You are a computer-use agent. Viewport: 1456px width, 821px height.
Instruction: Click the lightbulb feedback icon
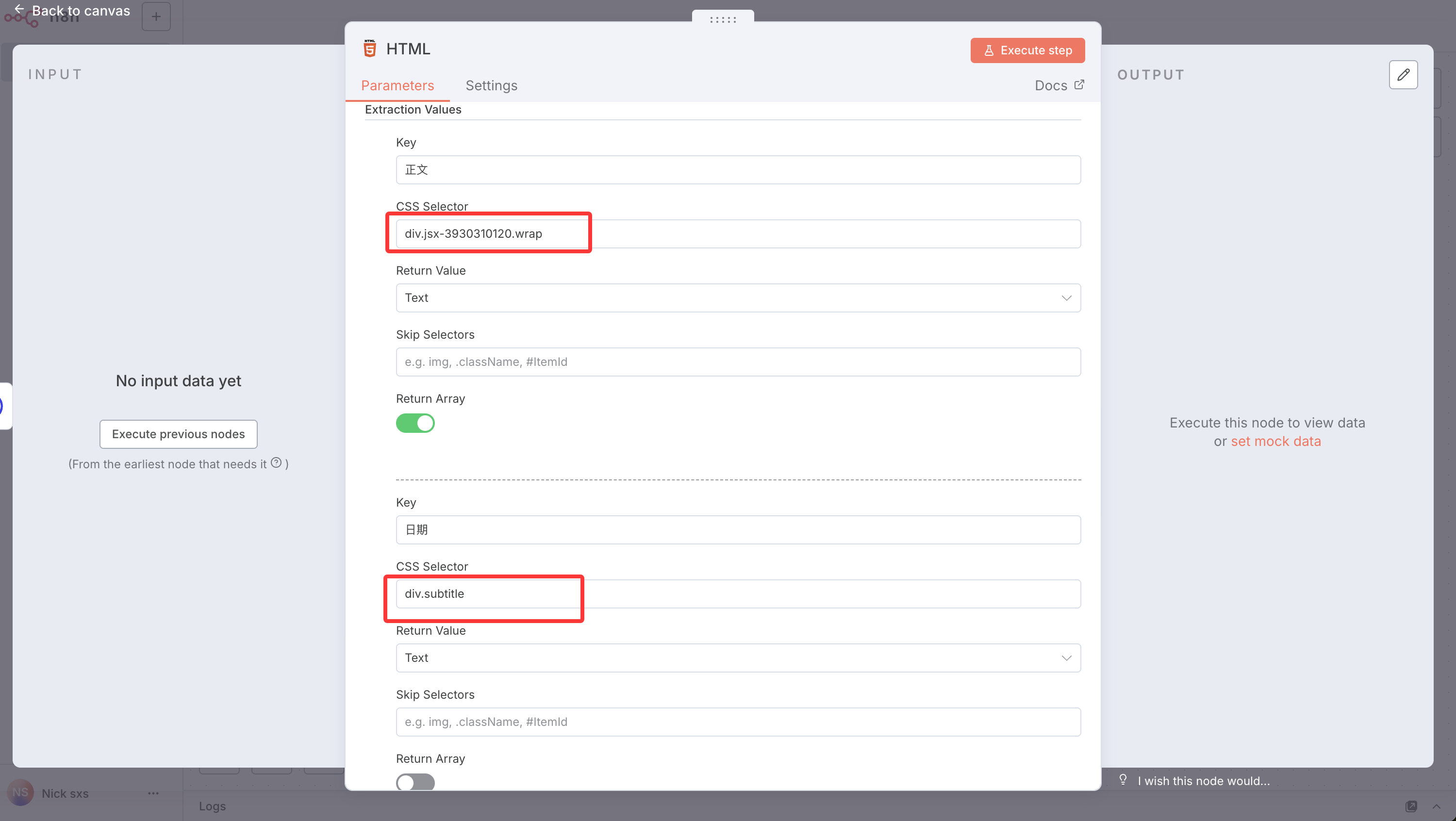point(1123,780)
